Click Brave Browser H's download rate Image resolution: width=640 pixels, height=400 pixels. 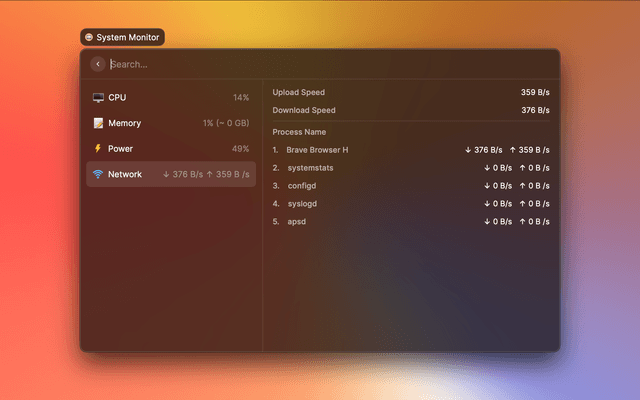tap(484, 150)
